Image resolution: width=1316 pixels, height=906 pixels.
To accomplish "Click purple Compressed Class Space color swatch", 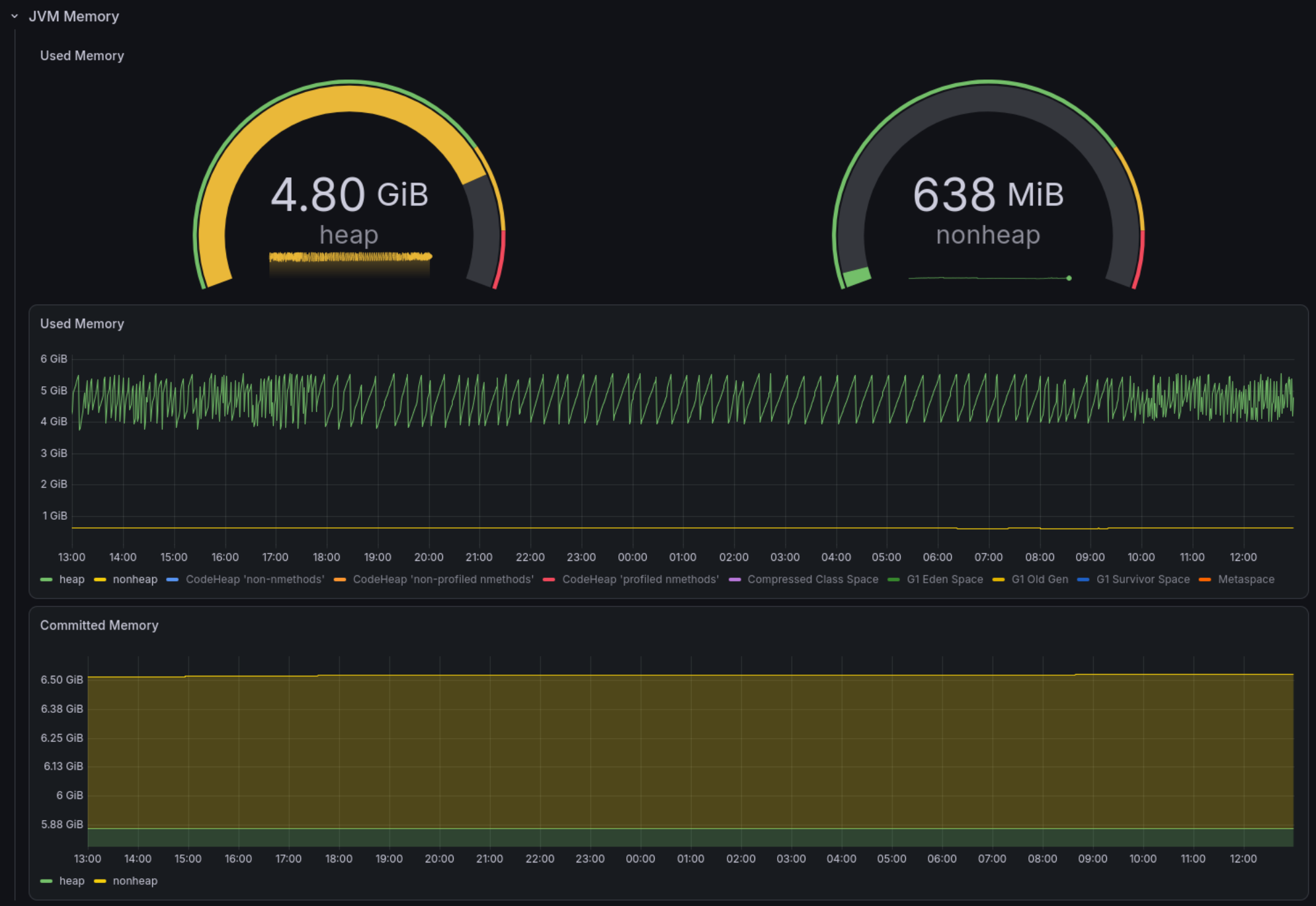I will pos(735,579).
